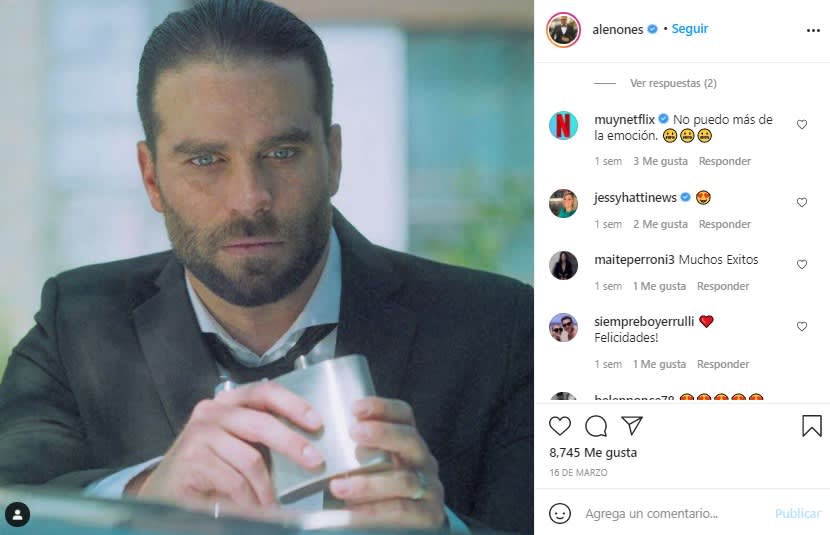The width and height of the screenshot is (830, 535).
Task: Open the muynetflix profile picture
Action: [563, 126]
